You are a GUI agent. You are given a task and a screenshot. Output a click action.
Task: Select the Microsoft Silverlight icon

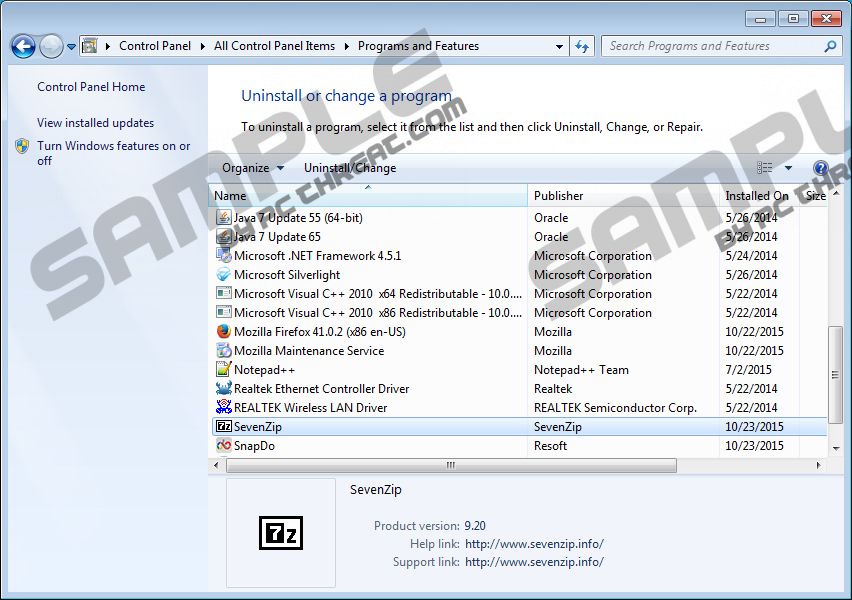223,274
